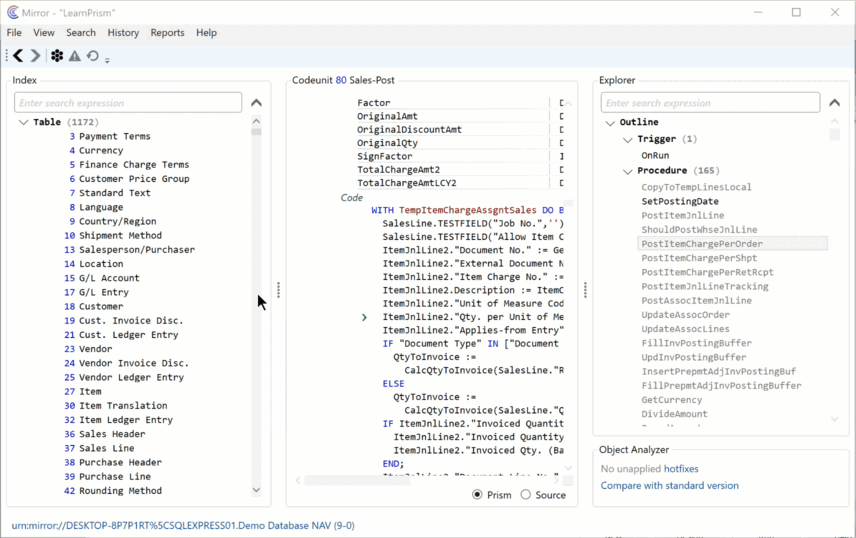The image size is (856, 538).
Task: Click the Explorer list scroll down arrow
Action: (834, 419)
